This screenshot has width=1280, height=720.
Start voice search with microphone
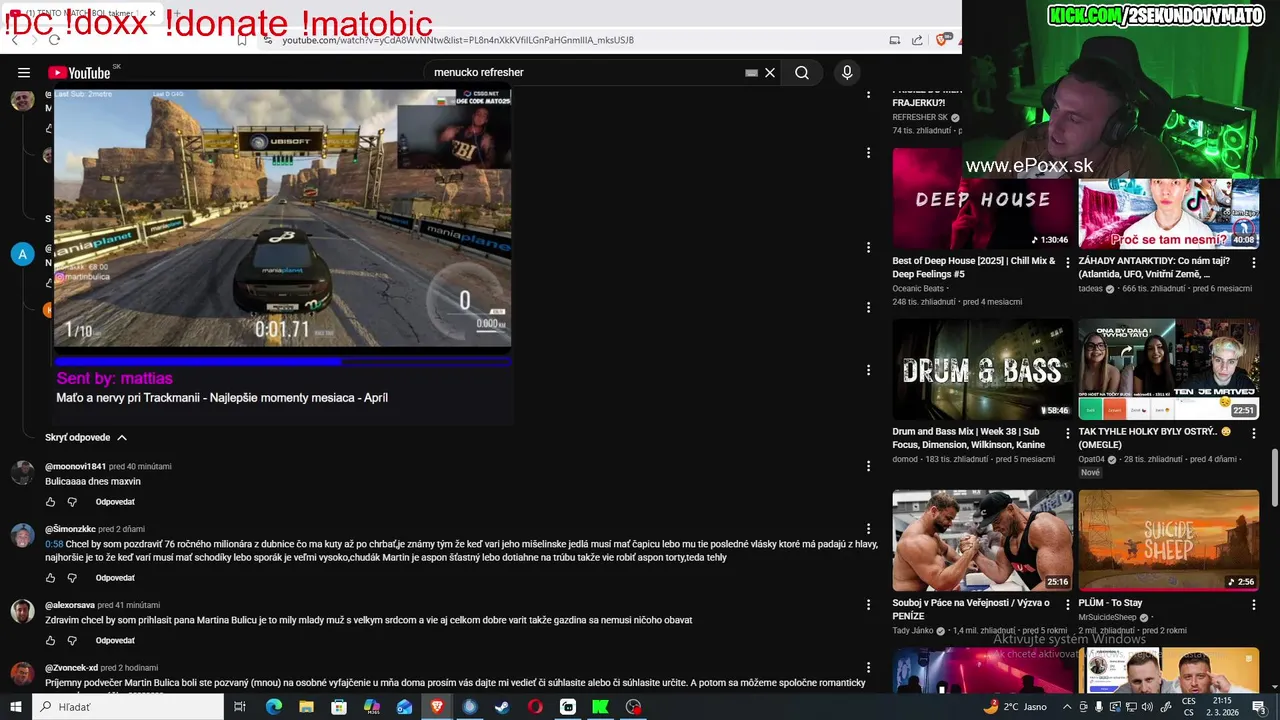click(847, 73)
